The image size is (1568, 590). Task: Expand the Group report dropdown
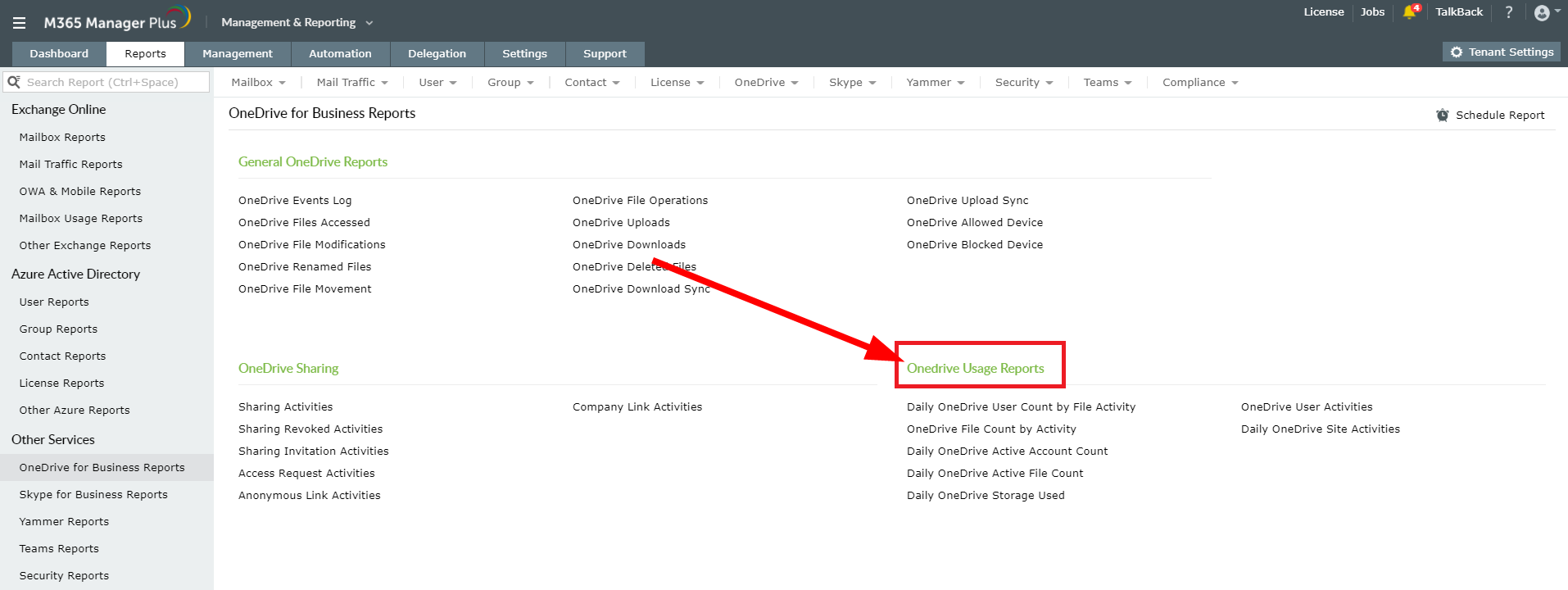510,83
